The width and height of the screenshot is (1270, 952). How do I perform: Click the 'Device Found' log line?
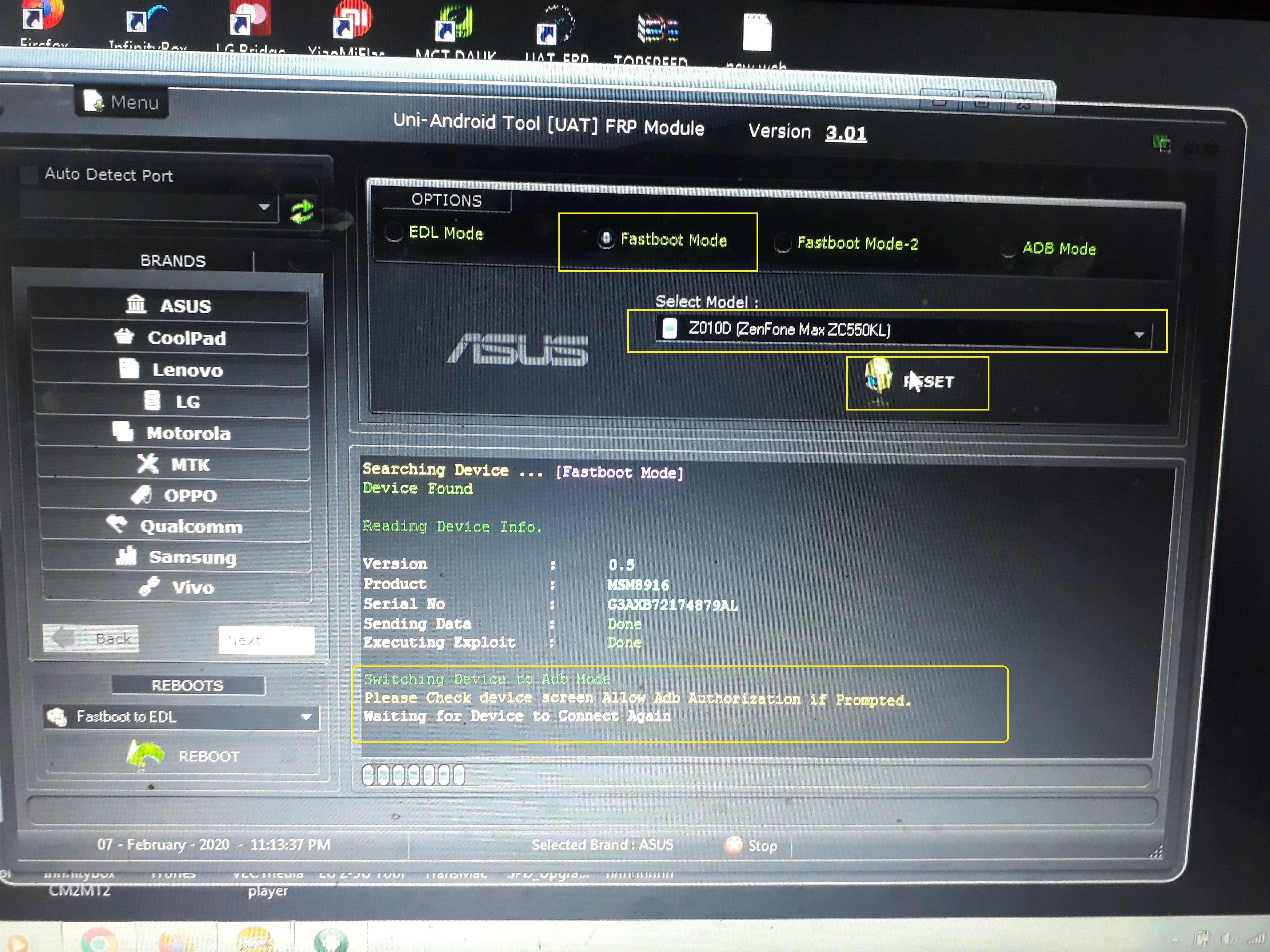[417, 488]
